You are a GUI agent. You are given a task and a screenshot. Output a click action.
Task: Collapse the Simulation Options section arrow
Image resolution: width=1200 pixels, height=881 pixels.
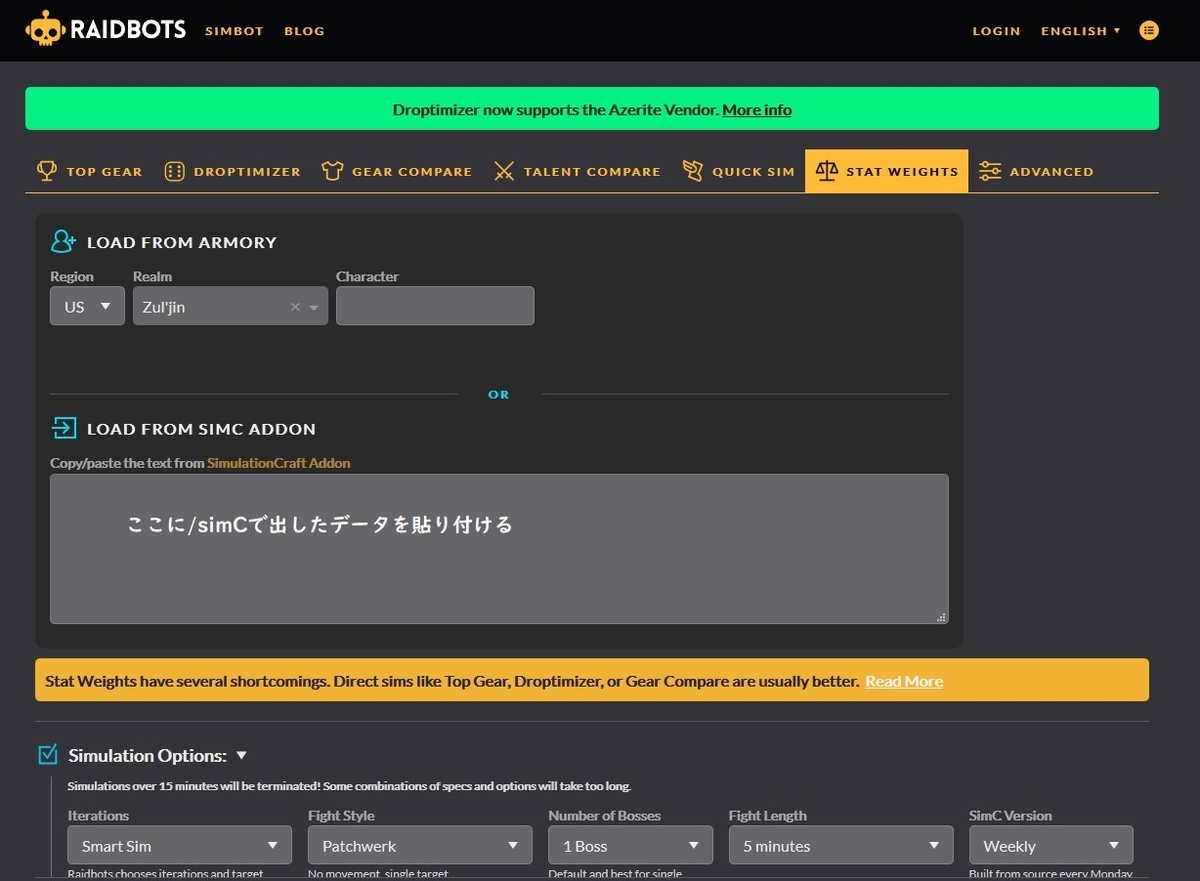coord(241,755)
